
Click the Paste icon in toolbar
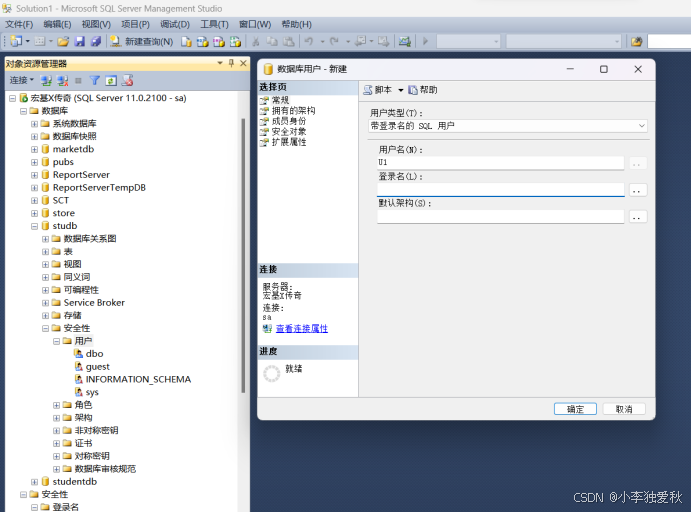click(289, 41)
